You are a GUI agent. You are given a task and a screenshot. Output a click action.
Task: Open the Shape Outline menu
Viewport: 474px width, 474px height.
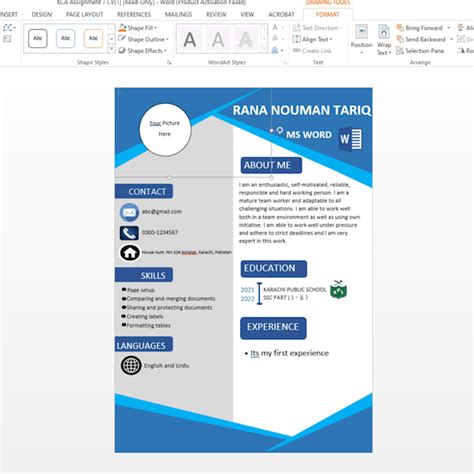144,39
